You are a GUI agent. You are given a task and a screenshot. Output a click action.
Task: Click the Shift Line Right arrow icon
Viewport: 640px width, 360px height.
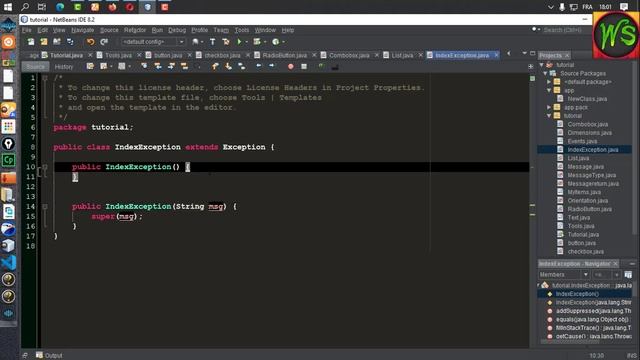(x=272, y=66)
